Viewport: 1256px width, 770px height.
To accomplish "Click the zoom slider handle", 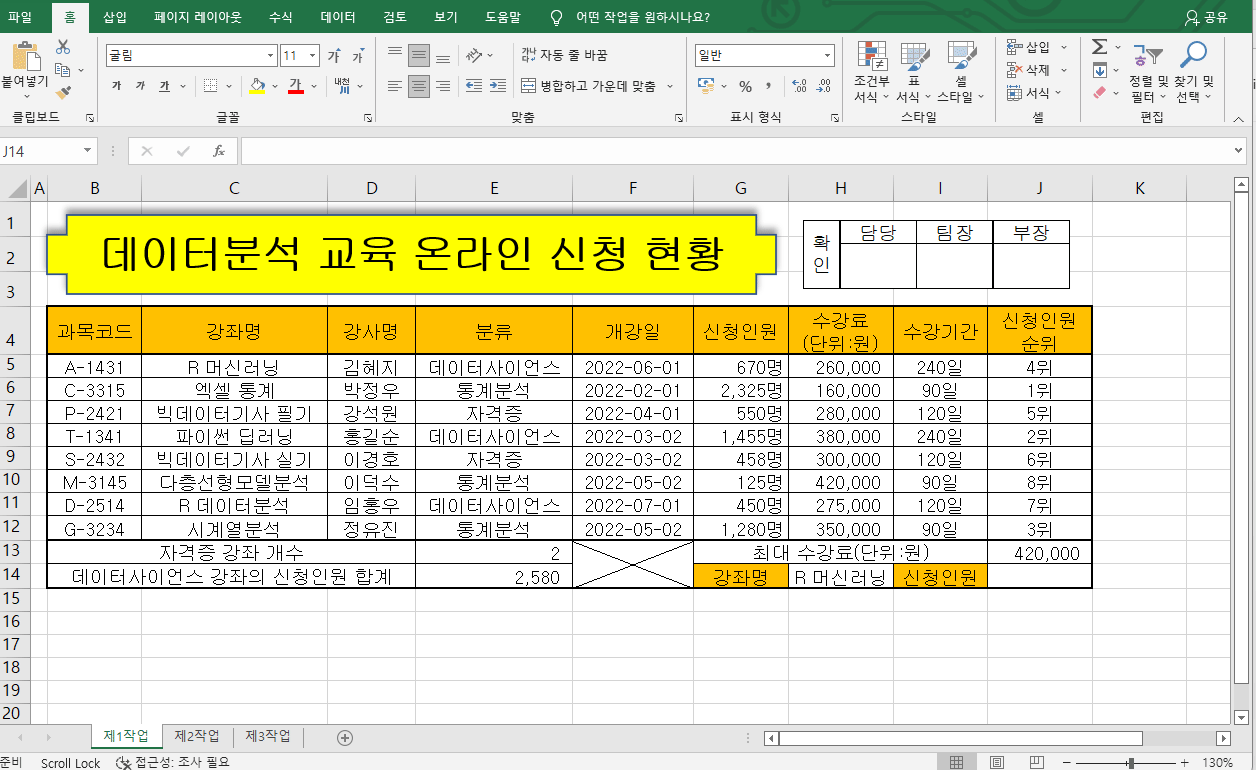I will [x=1132, y=763].
